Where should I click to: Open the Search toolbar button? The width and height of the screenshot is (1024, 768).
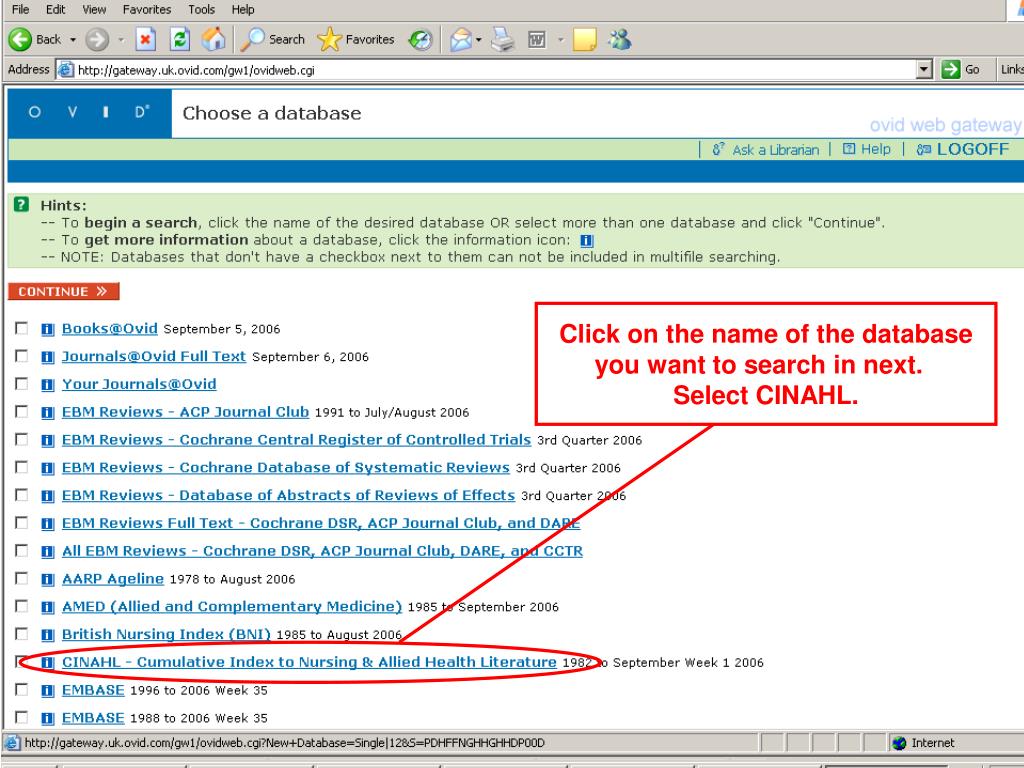(272, 40)
